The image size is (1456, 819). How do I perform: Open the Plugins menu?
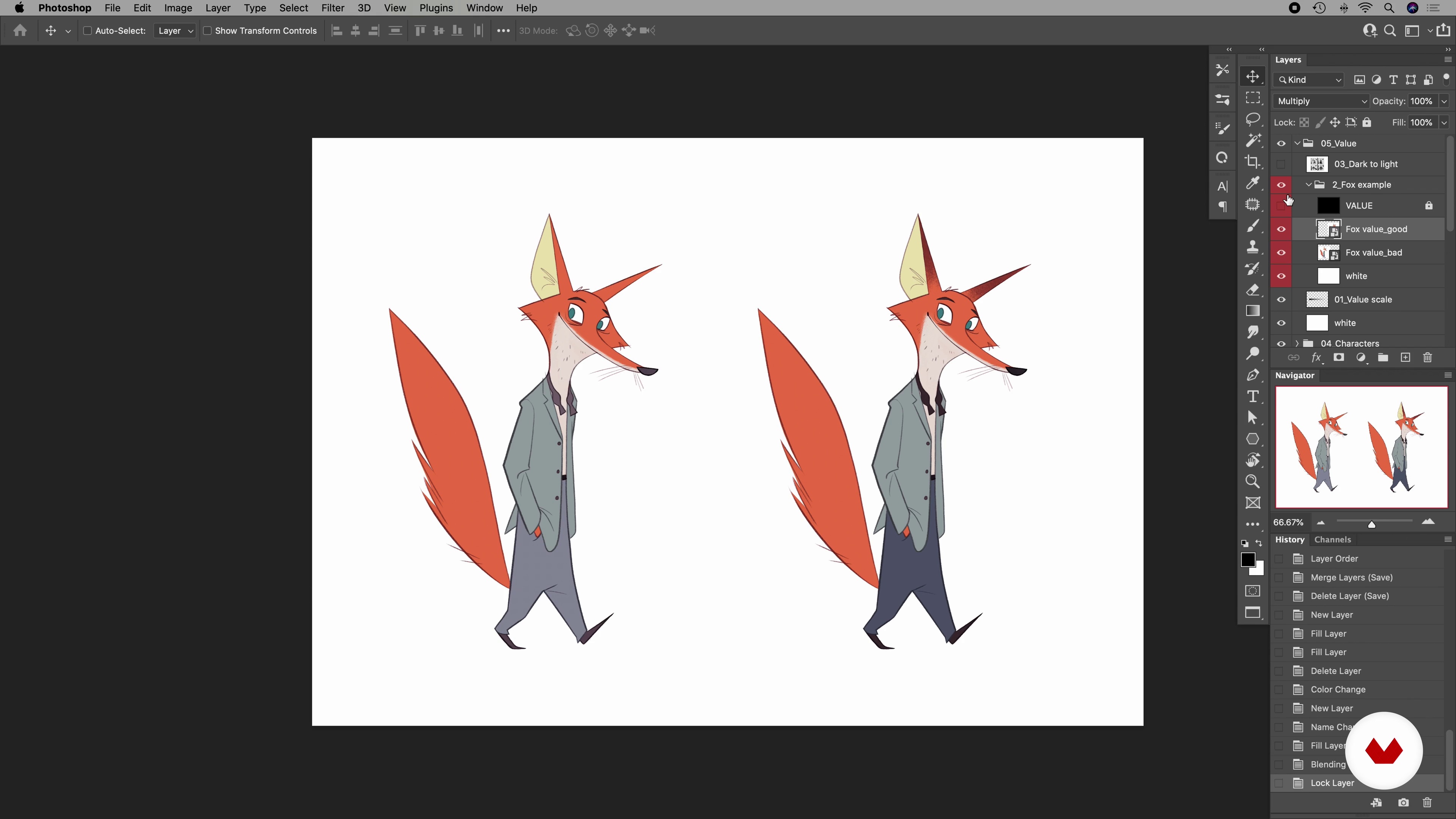click(x=436, y=8)
